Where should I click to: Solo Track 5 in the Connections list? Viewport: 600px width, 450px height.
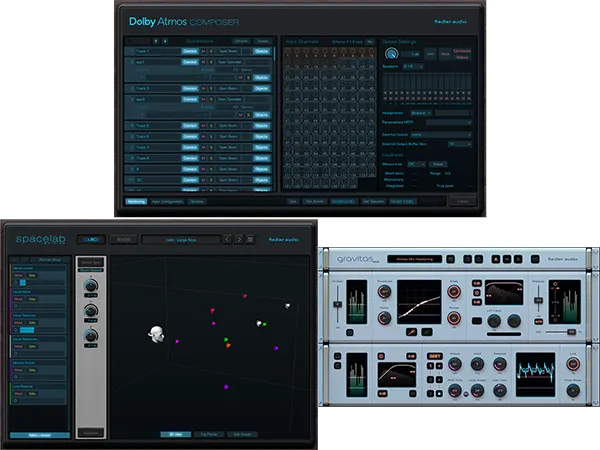point(211,126)
